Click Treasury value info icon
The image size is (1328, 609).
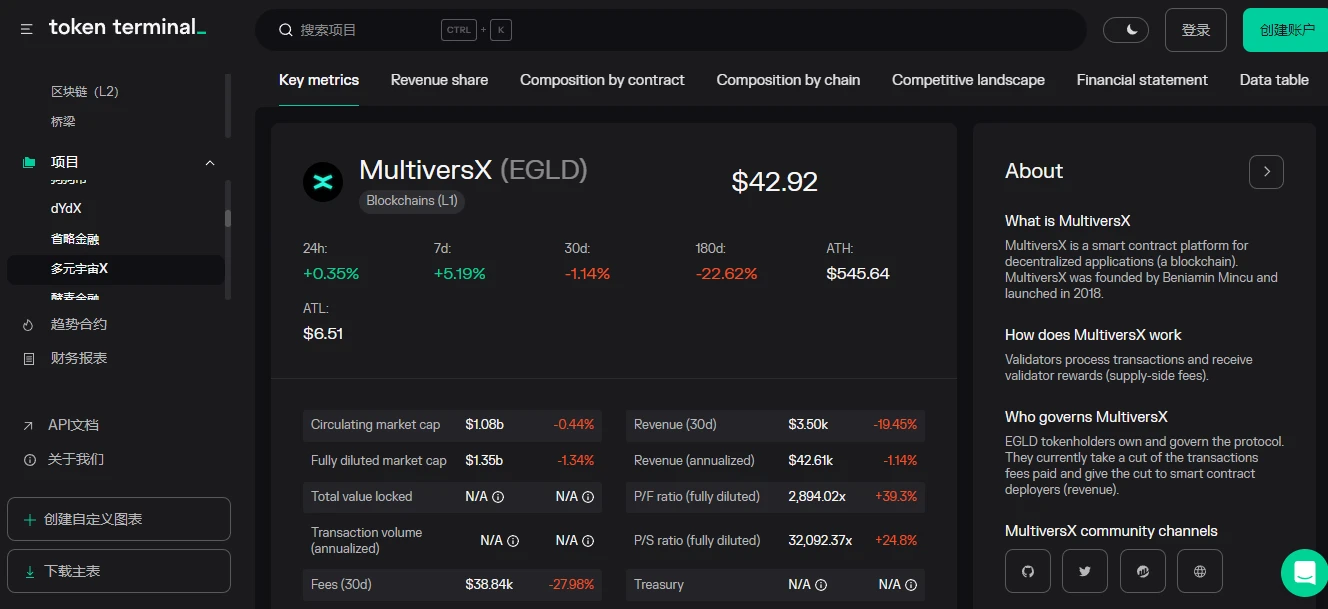pyautogui.click(x=821, y=585)
